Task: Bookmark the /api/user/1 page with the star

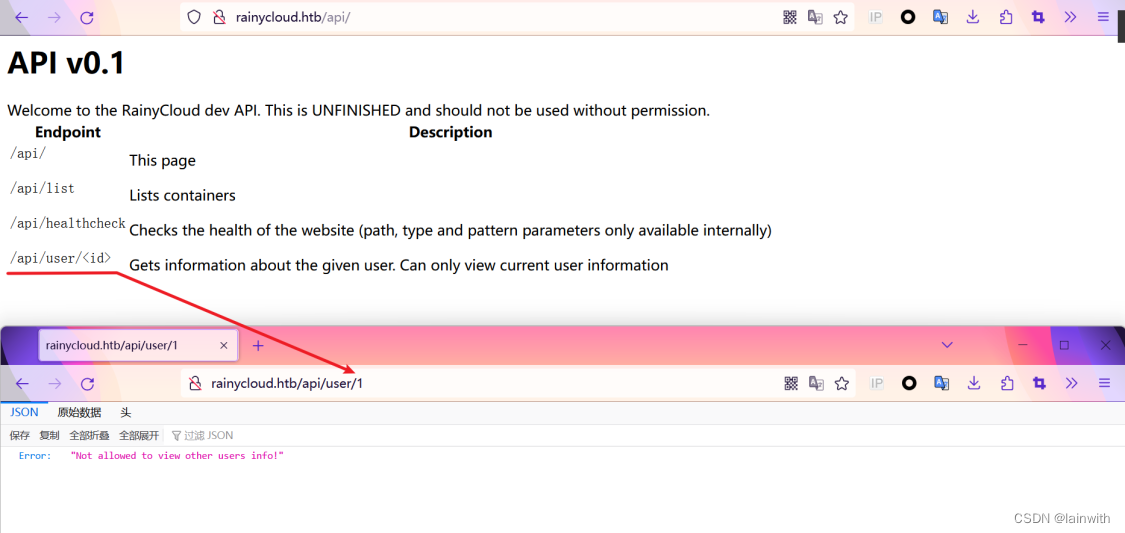Action: pos(842,384)
